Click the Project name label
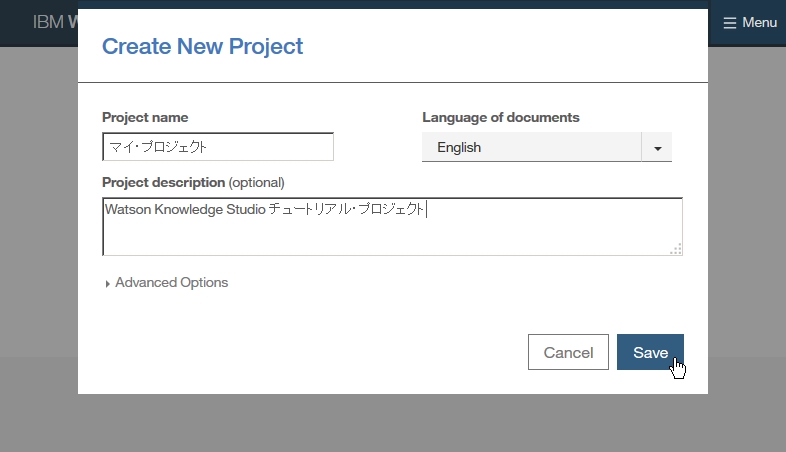Screen dimensions: 786x452 (145, 117)
